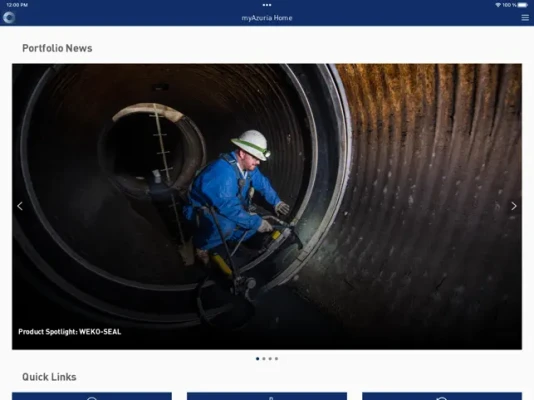Tap the Quick Links heading
This screenshot has width=534, height=400.
point(49,377)
